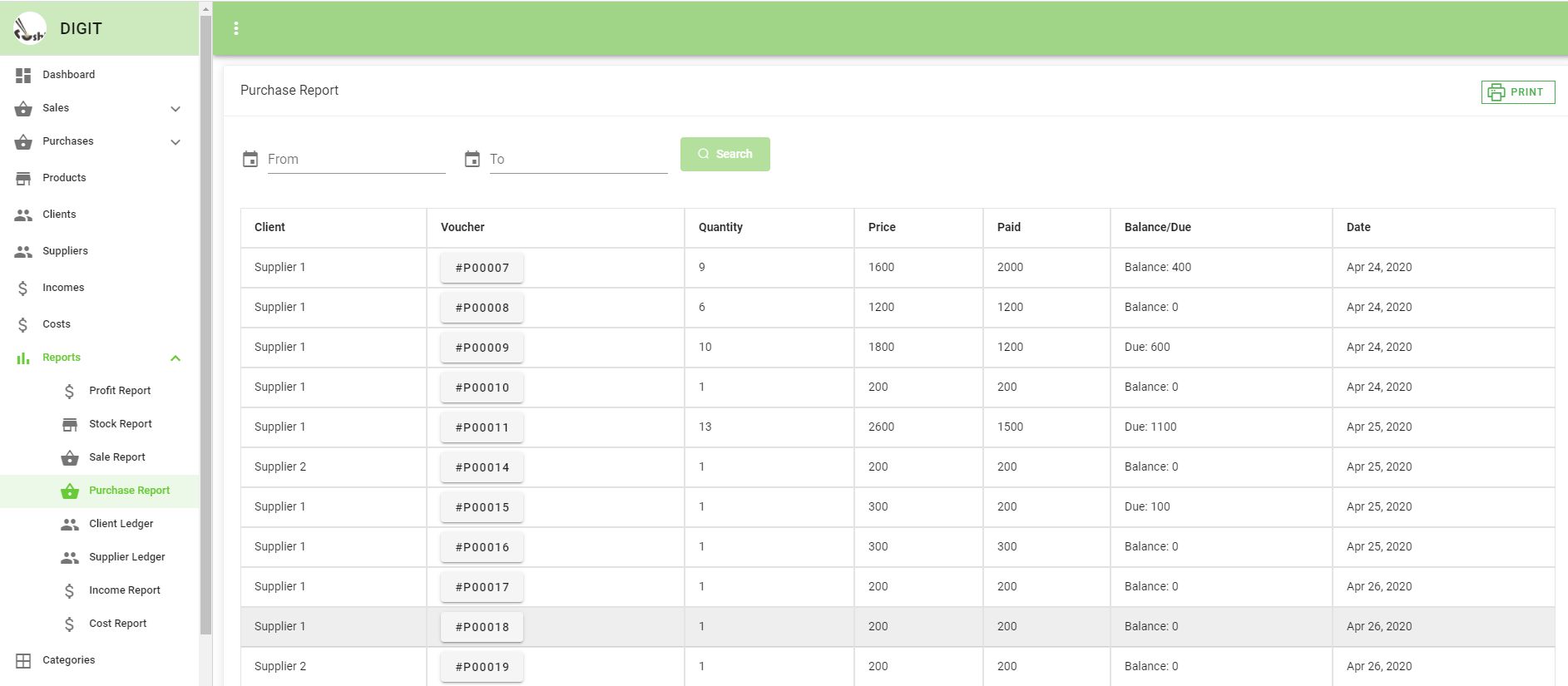This screenshot has height=686, width=1568.
Task: Open voucher #P00011
Action: 482,427
